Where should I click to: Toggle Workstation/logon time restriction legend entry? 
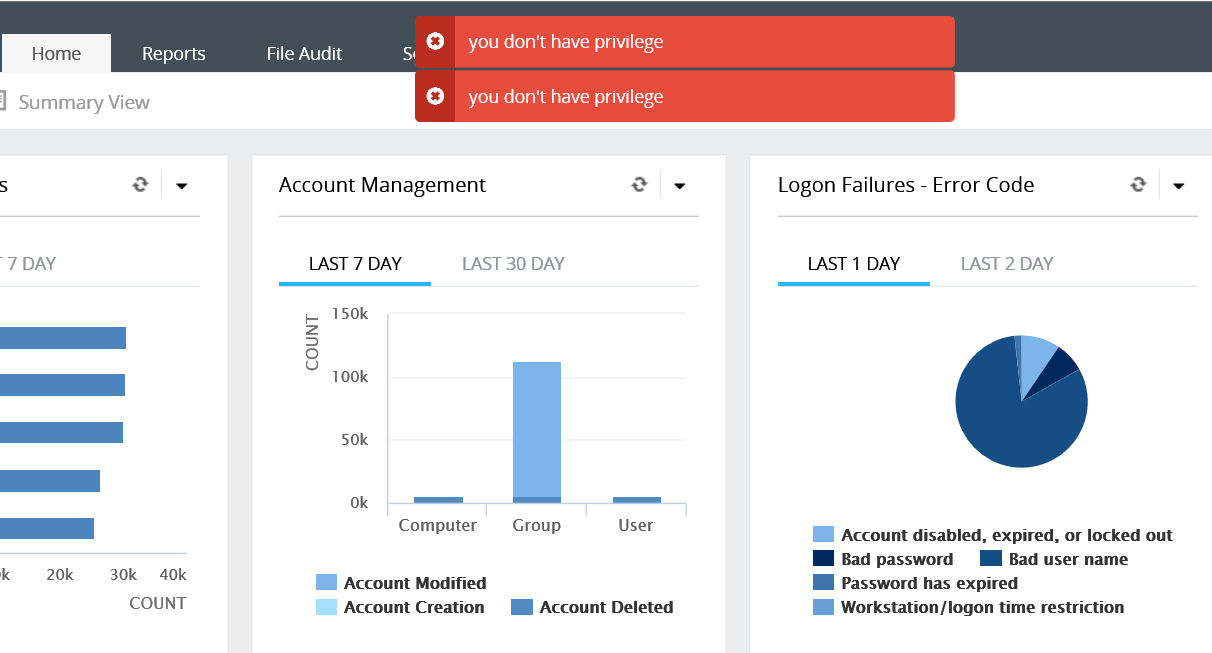coord(968,607)
